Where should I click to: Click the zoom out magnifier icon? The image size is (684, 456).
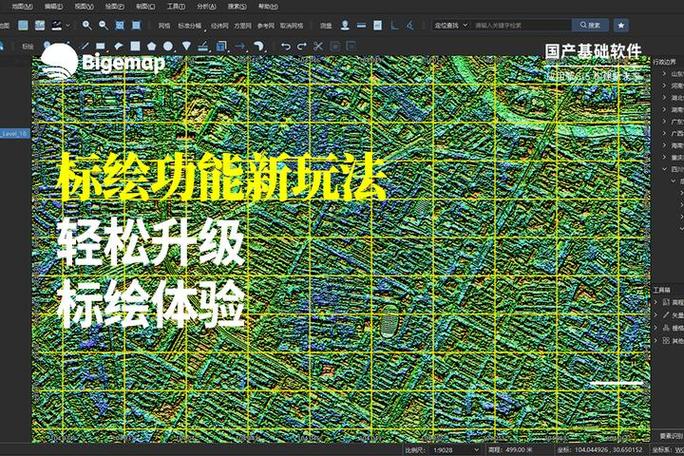point(103,24)
